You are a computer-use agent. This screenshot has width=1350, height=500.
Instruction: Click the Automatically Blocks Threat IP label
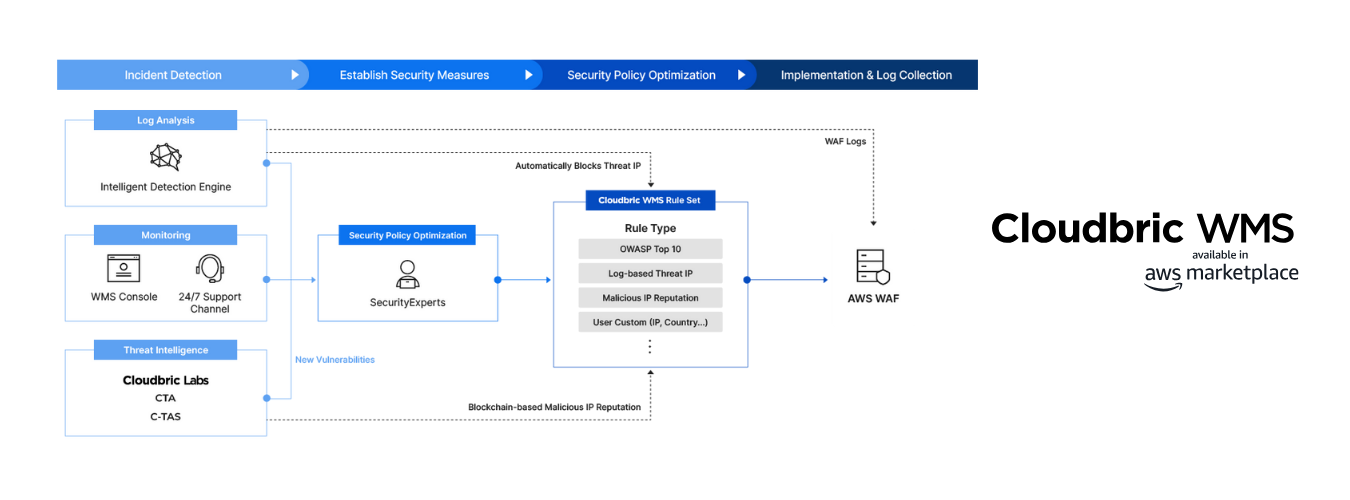click(578, 165)
